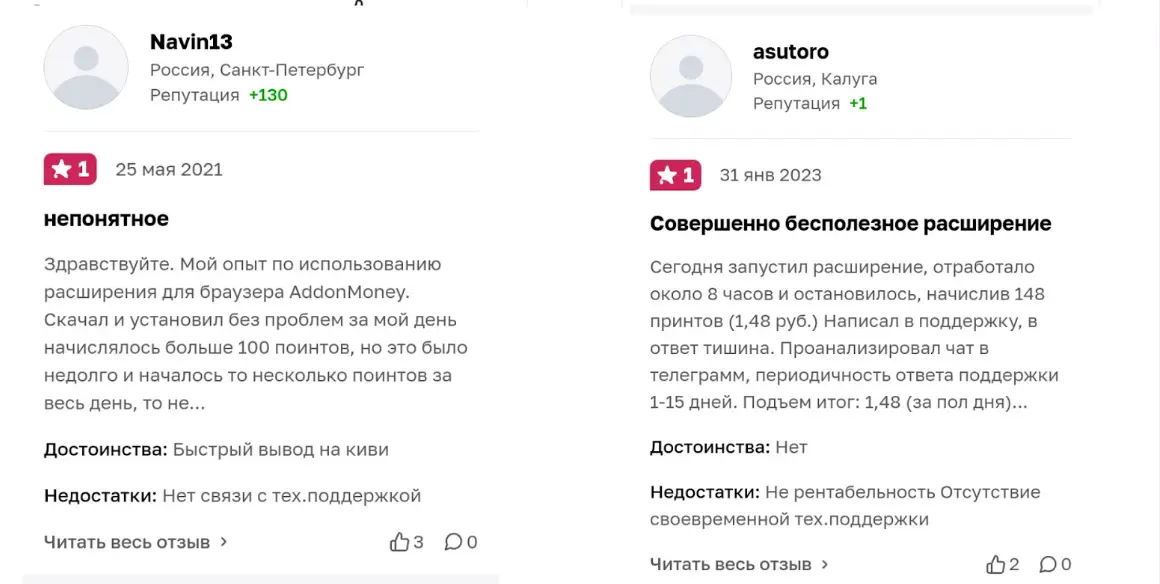Click Navin13's avatar placeholder icon
This screenshot has width=1160, height=584.
(x=86, y=68)
